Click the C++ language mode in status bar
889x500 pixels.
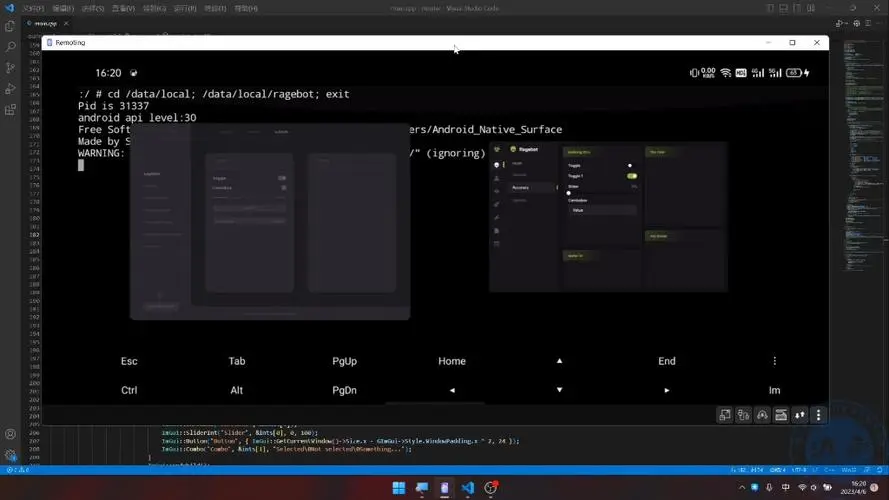click(829, 470)
